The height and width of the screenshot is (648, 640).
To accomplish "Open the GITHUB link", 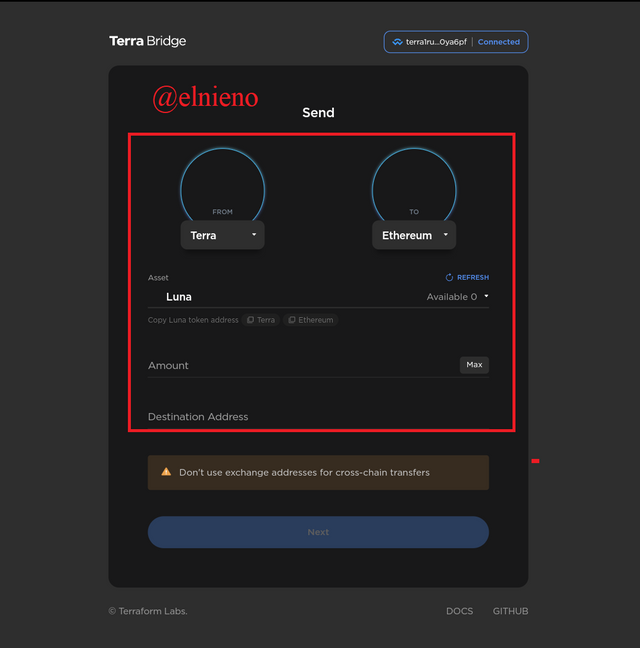I will coord(510,611).
